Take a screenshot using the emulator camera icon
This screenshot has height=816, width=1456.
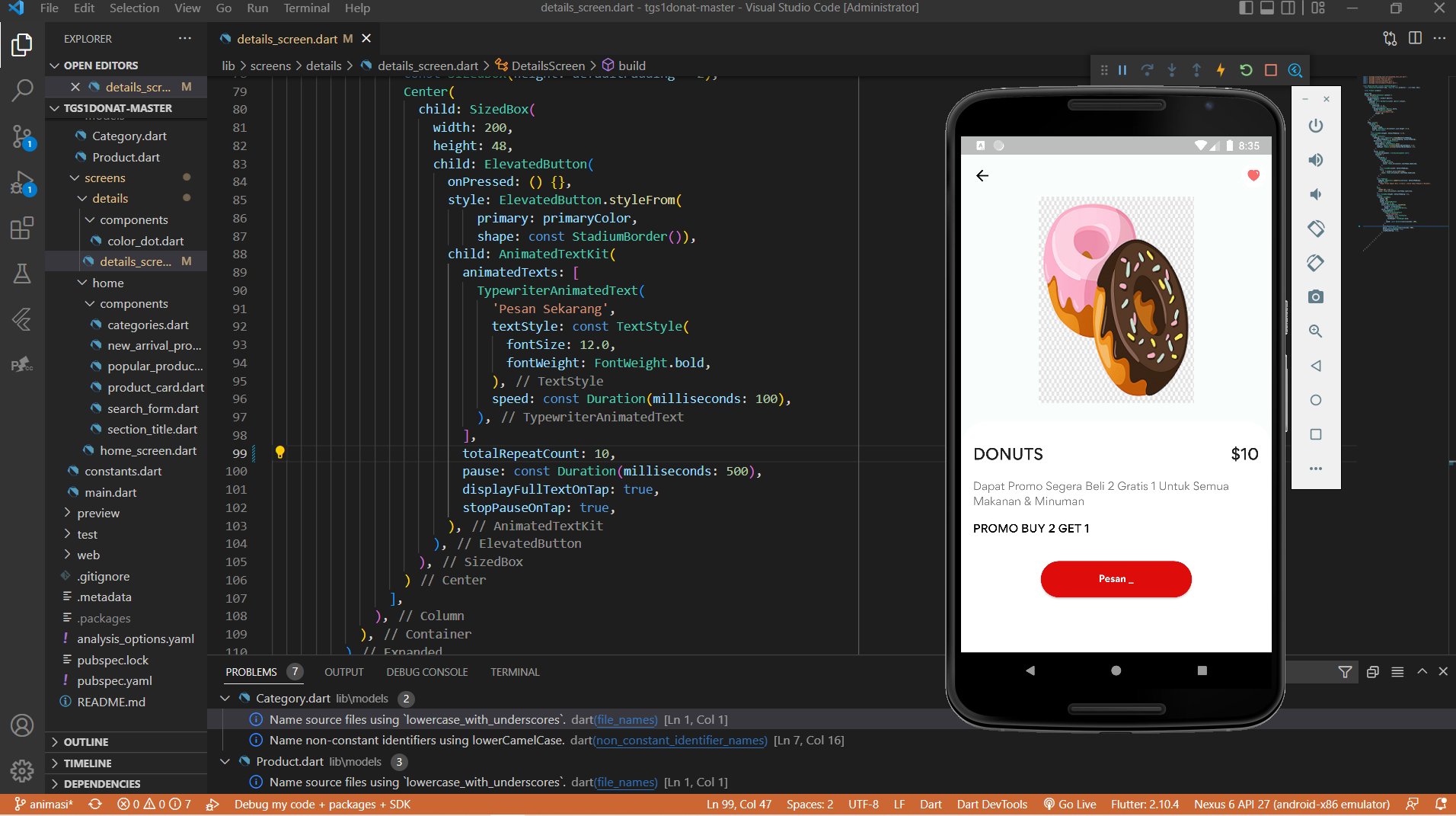[1316, 297]
